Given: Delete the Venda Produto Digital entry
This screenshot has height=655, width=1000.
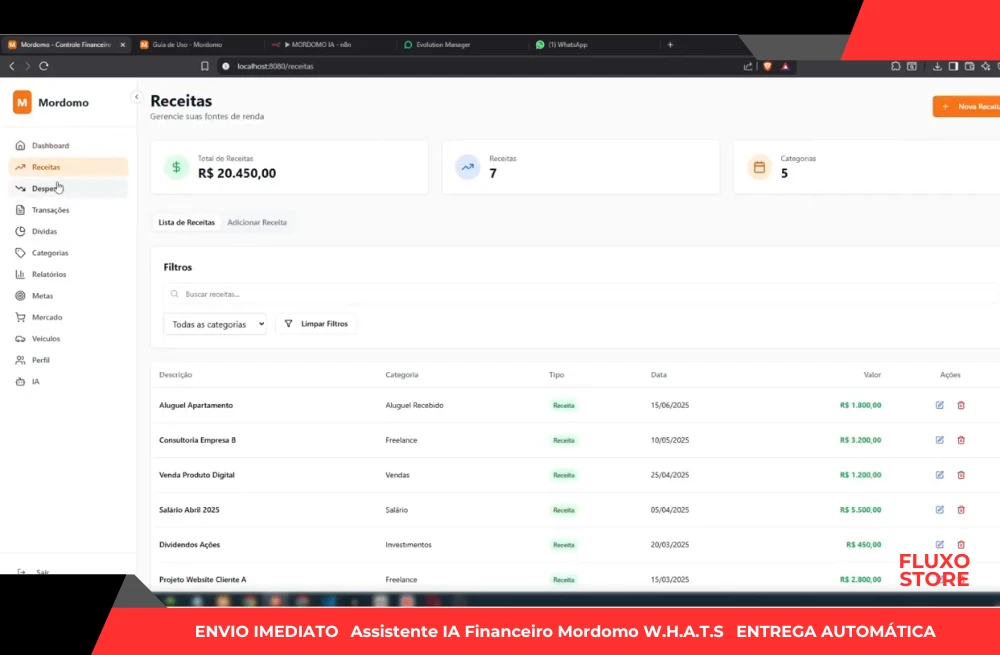Looking at the screenshot, I should click(961, 475).
